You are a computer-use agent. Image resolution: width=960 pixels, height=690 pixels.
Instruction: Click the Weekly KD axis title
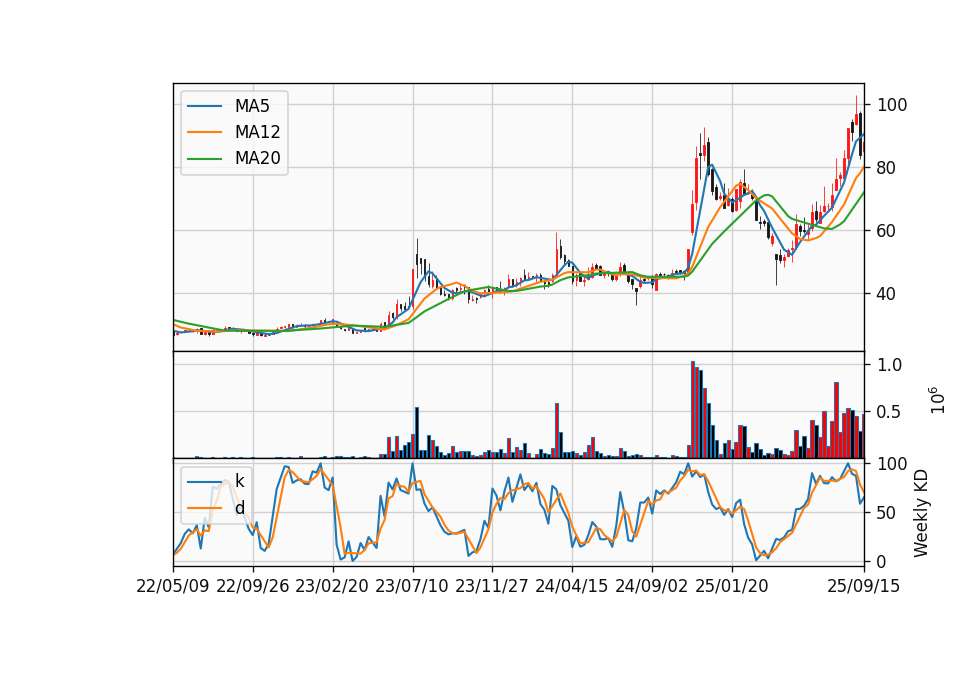coord(921,513)
